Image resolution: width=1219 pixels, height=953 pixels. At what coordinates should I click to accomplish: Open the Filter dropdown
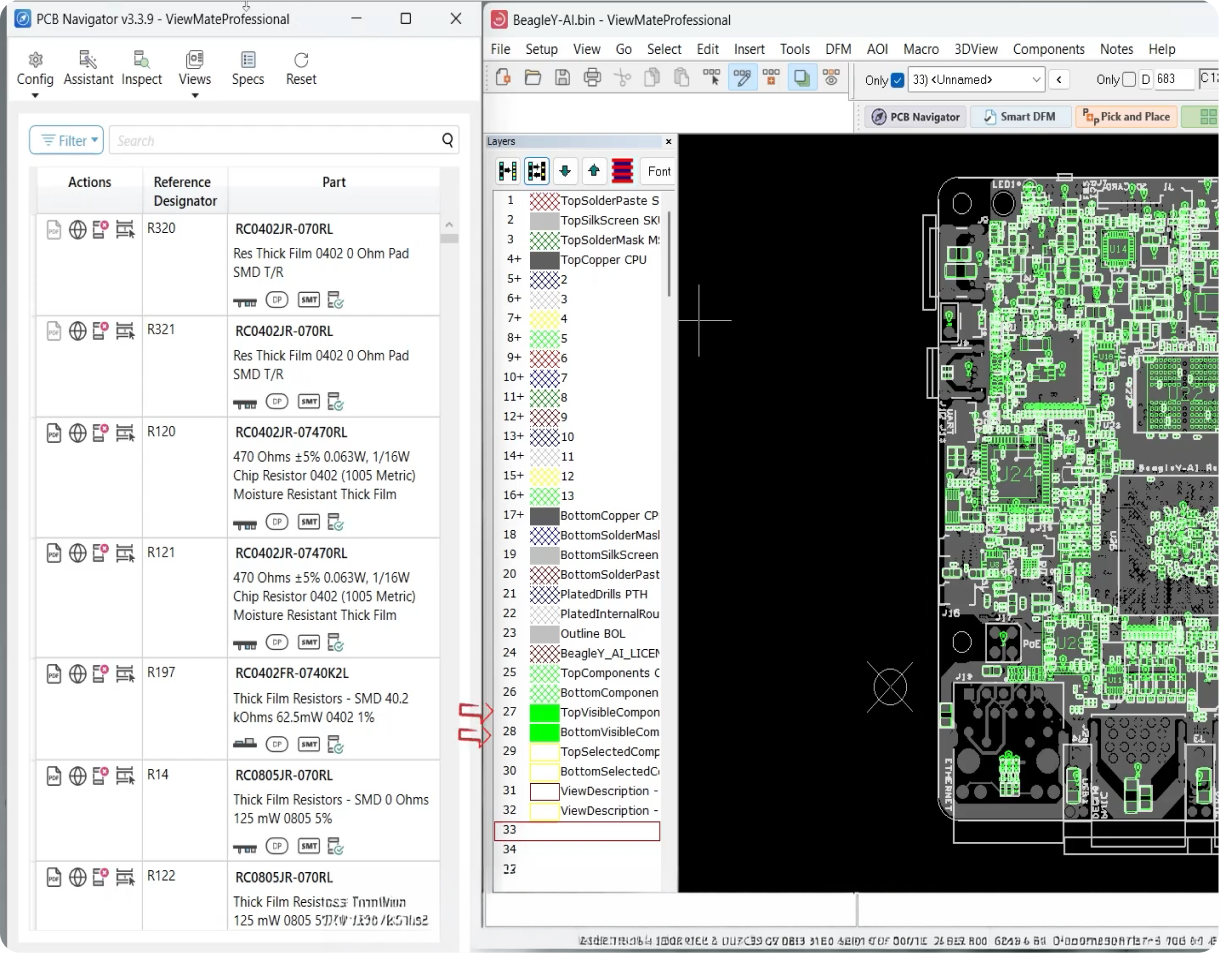pyautogui.click(x=66, y=141)
